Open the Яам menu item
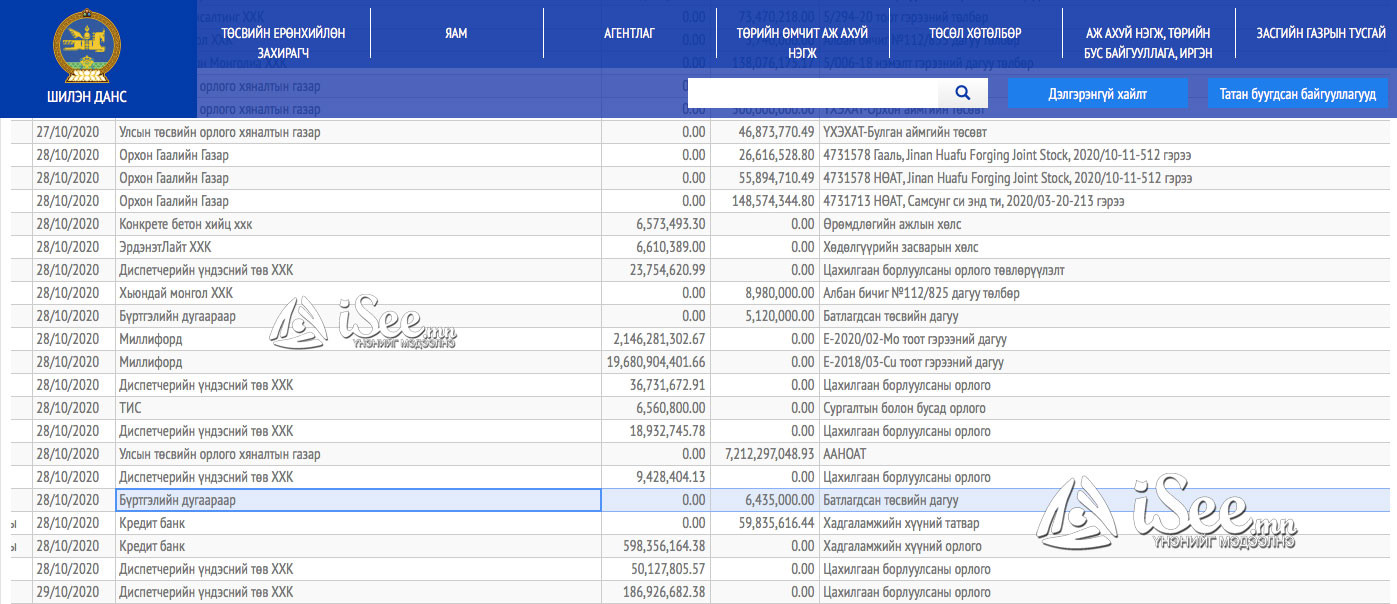This screenshot has width=1397, height=604. (x=456, y=33)
